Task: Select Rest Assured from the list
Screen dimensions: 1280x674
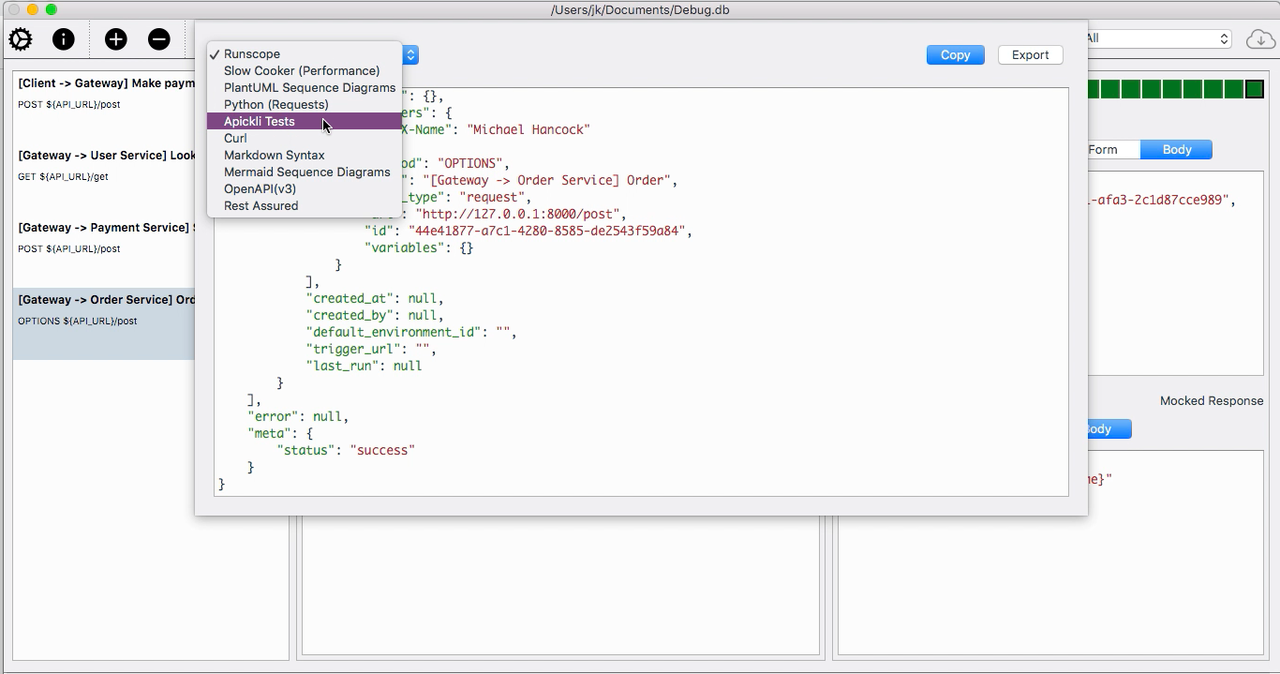Action: point(261,206)
